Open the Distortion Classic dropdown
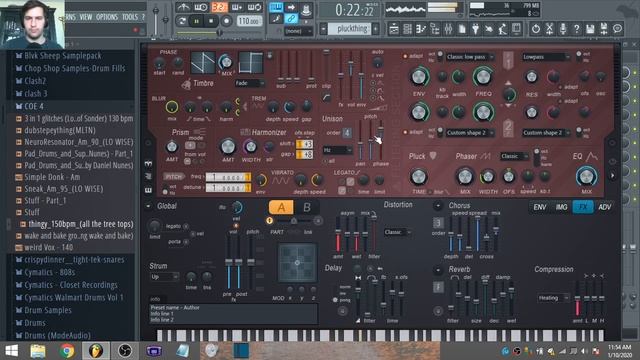640x360 pixels. click(397, 232)
